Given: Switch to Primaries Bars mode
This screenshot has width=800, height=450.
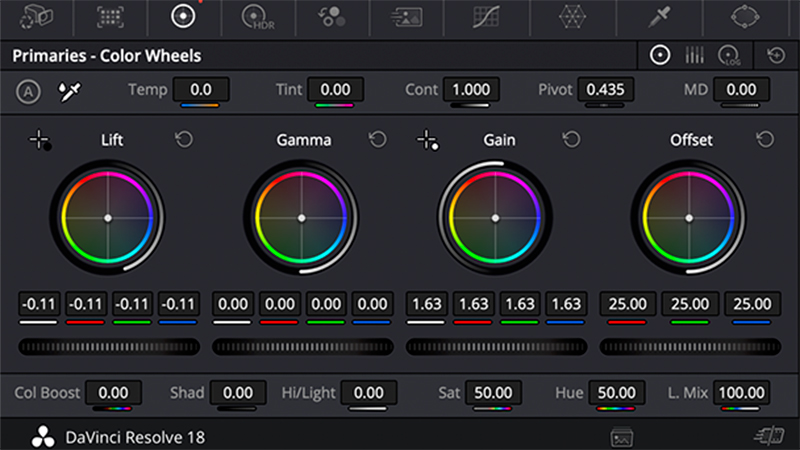Looking at the screenshot, I should click(x=694, y=56).
